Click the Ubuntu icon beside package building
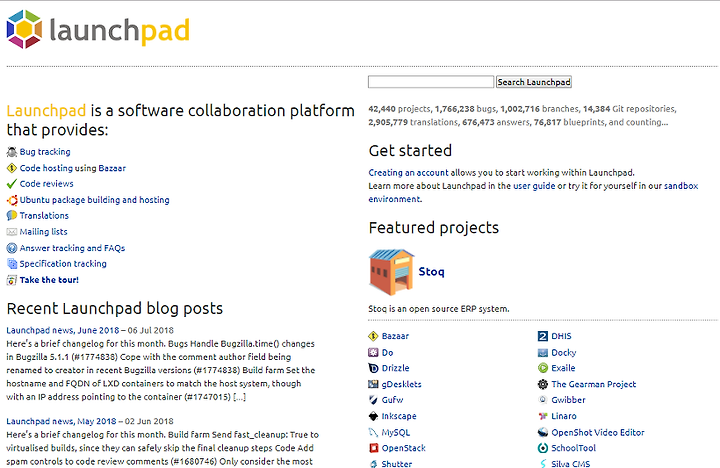 (11, 200)
